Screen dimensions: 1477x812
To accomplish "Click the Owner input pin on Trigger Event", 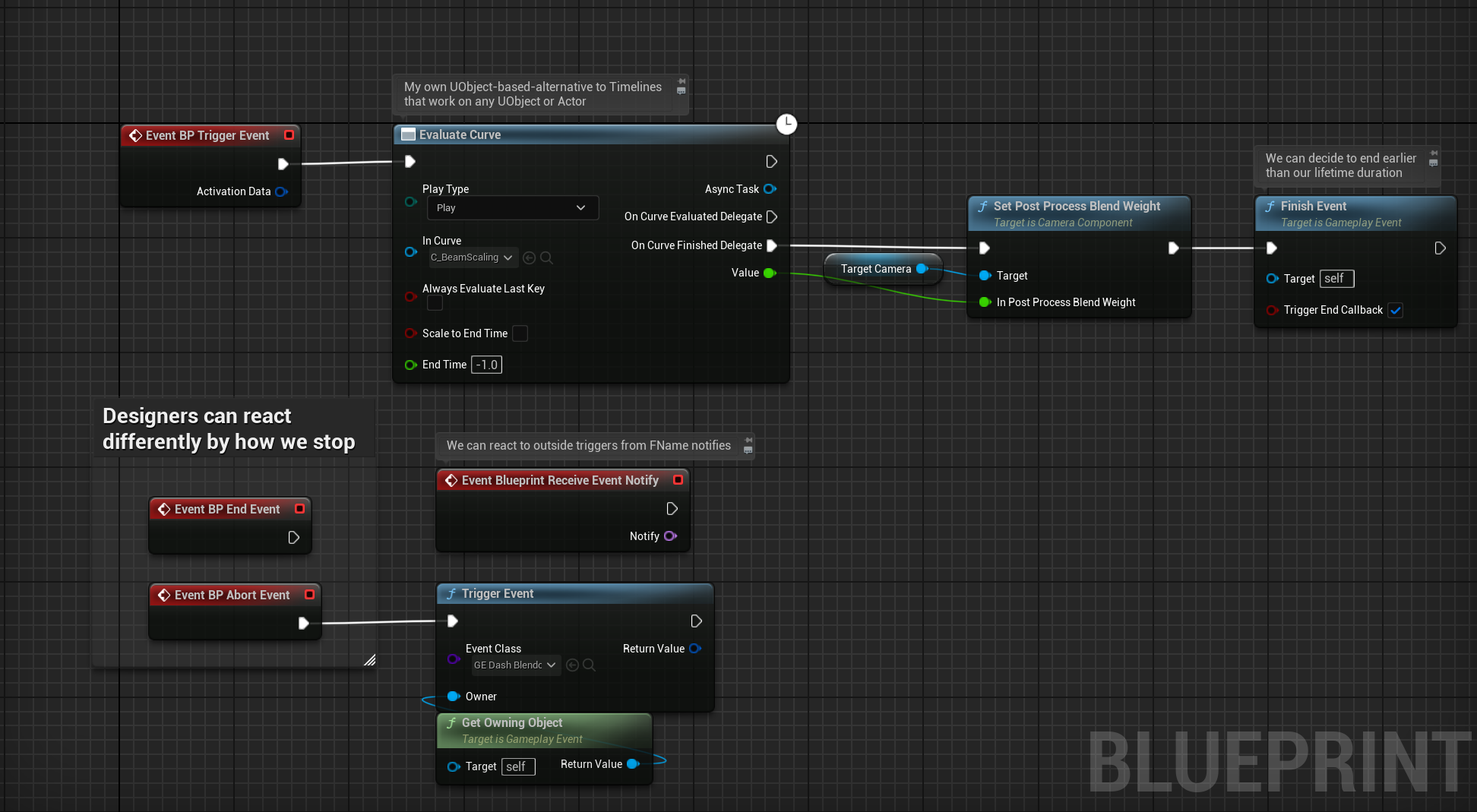I will point(454,697).
